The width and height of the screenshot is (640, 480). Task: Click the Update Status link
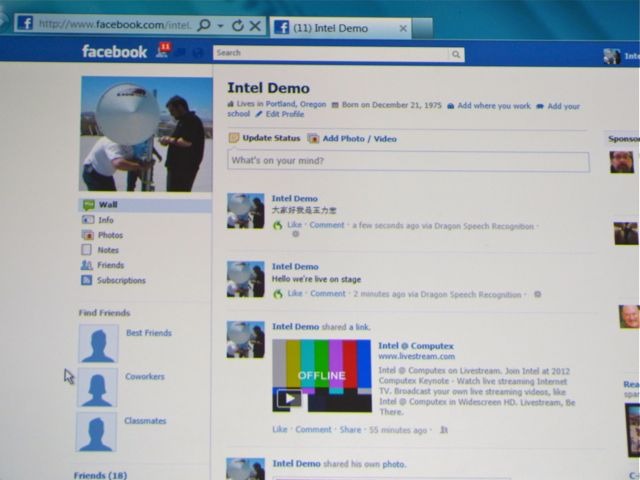coord(271,138)
